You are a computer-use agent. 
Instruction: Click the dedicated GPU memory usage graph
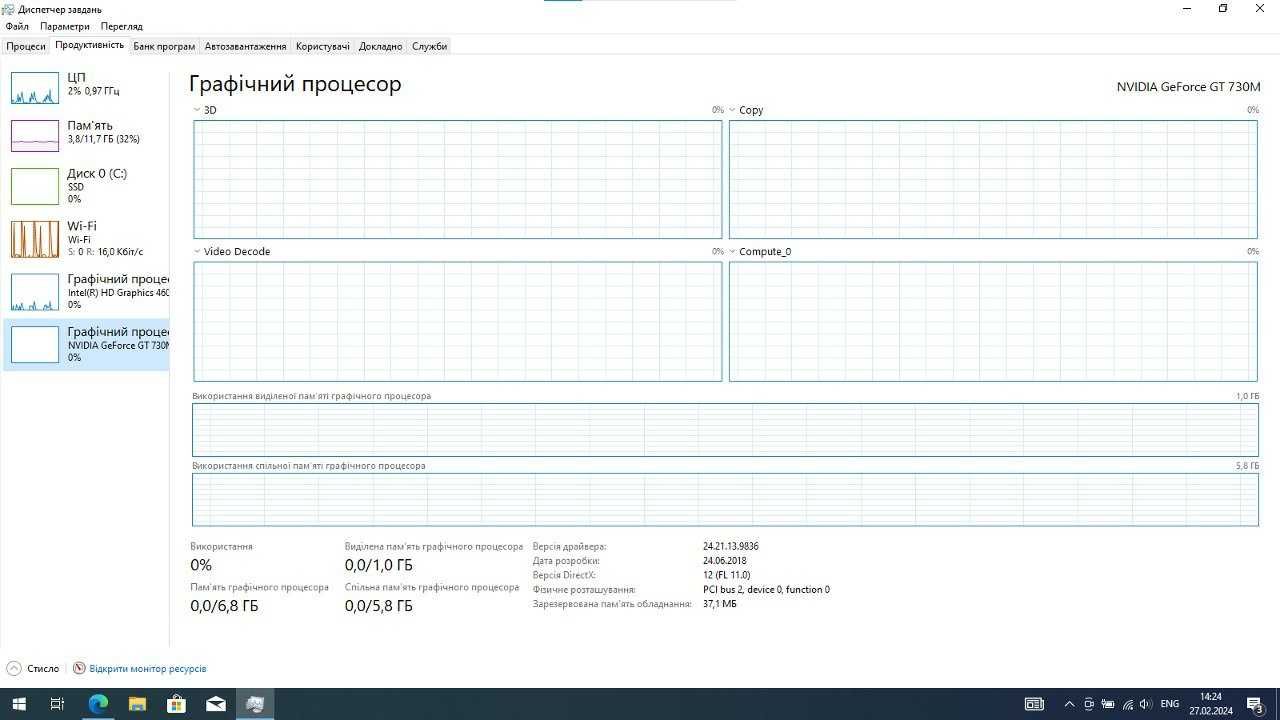pyautogui.click(x=725, y=430)
